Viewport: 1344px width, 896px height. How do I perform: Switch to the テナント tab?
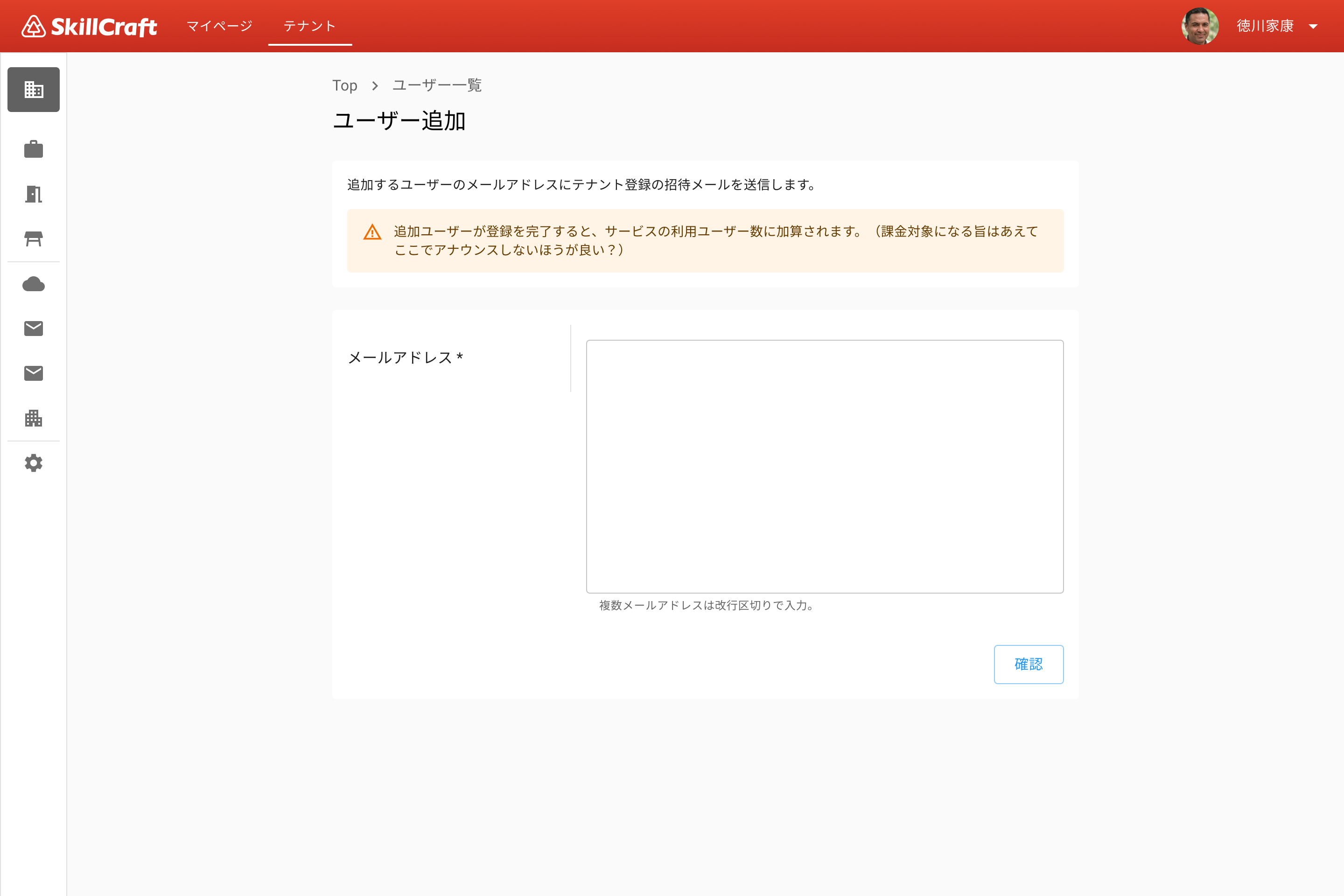click(x=310, y=26)
